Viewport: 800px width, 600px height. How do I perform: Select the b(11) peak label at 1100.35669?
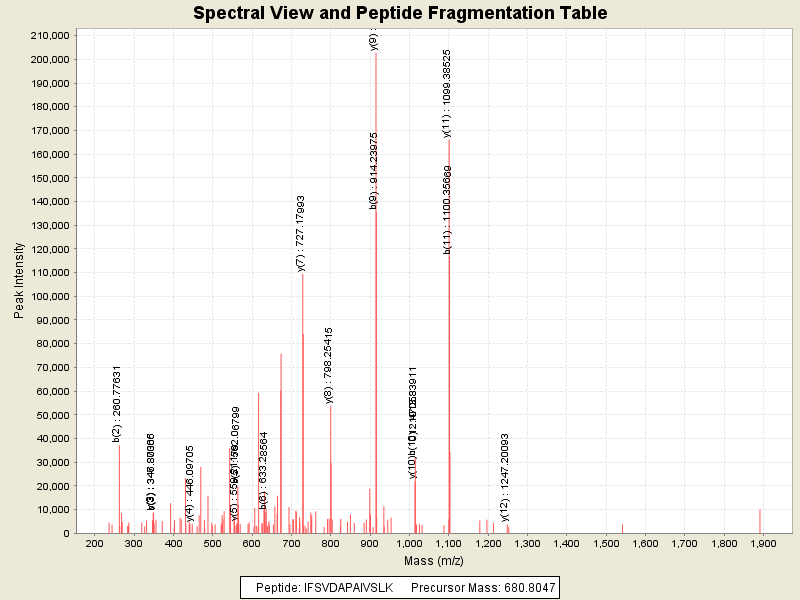448,210
